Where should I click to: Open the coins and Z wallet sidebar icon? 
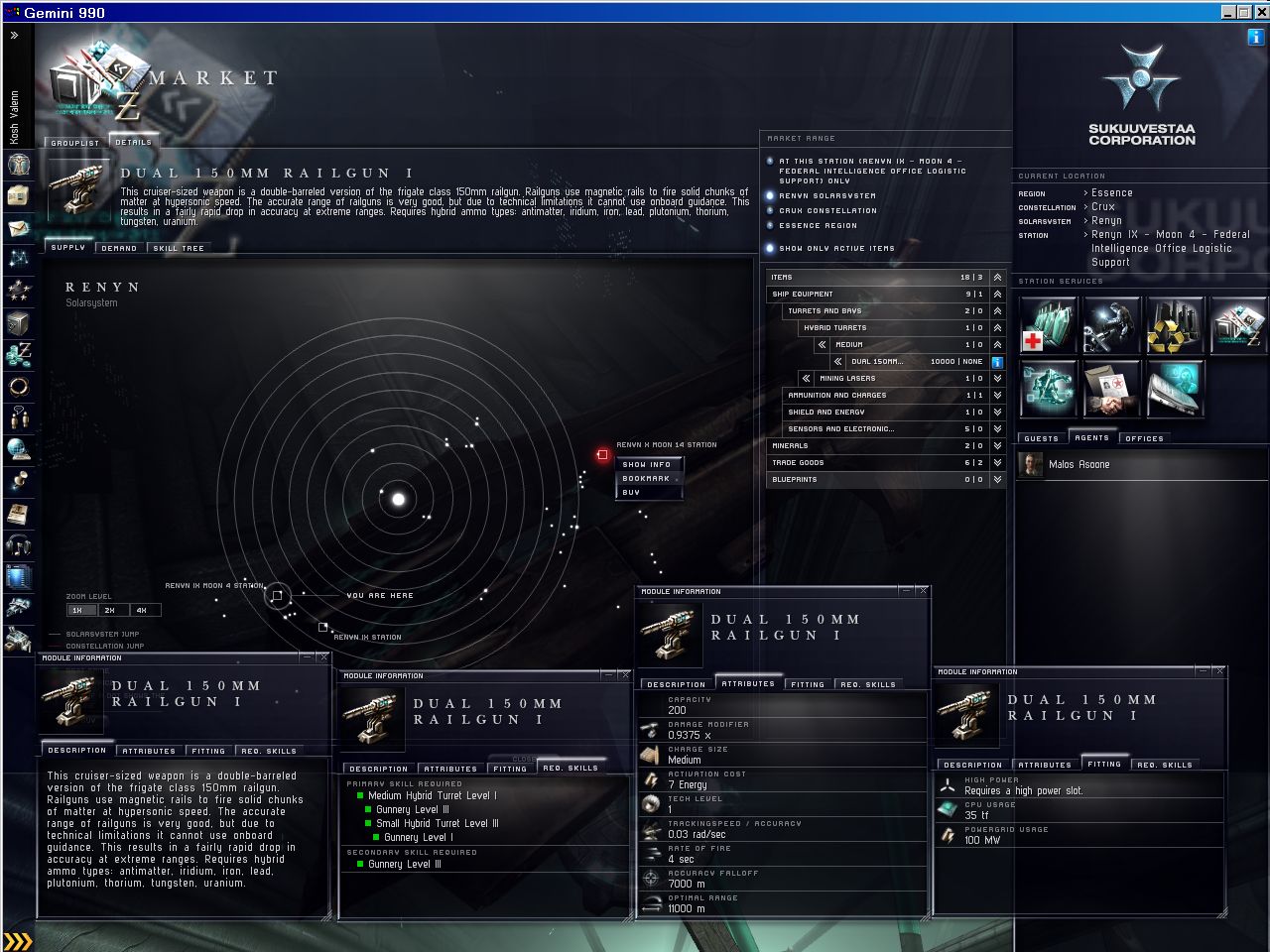point(18,355)
